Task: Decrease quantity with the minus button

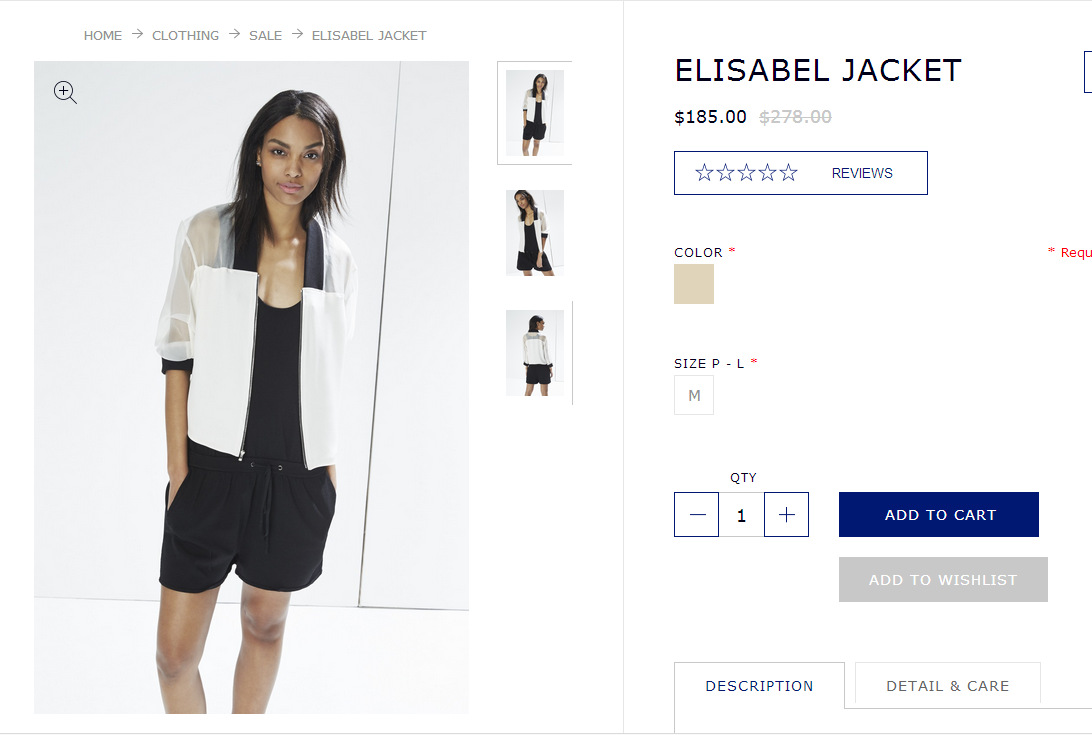Action: pyautogui.click(x=696, y=515)
